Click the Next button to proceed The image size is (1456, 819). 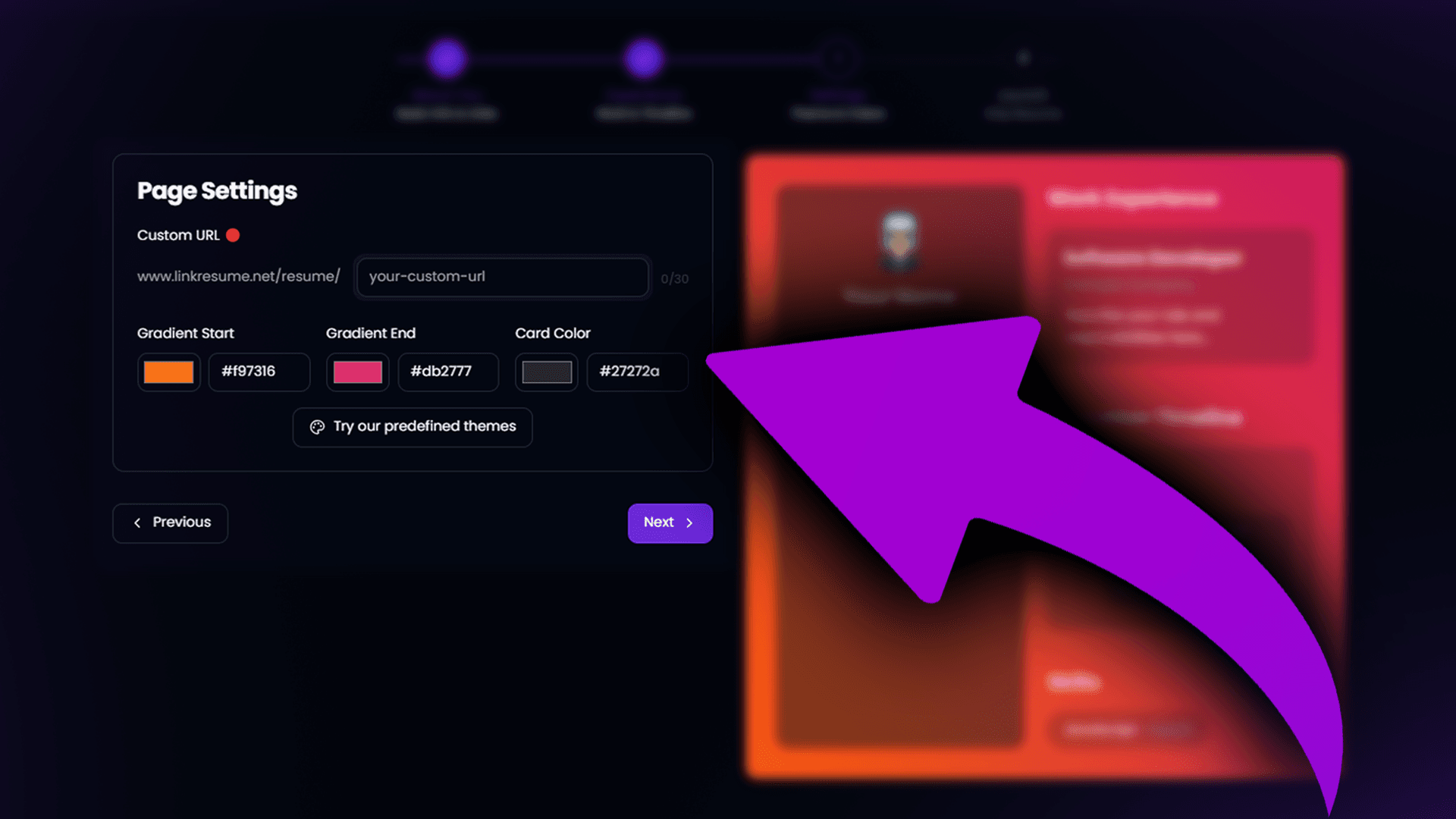pyautogui.click(x=670, y=522)
